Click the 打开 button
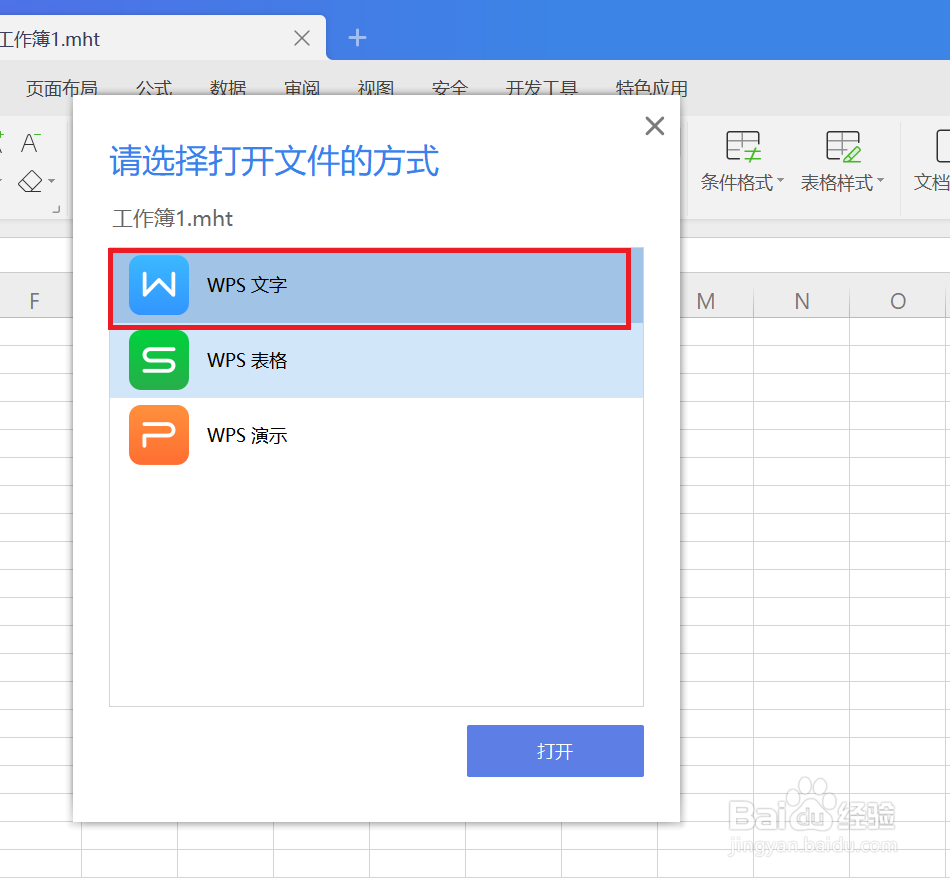950x878 pixels. click(555, 751)
